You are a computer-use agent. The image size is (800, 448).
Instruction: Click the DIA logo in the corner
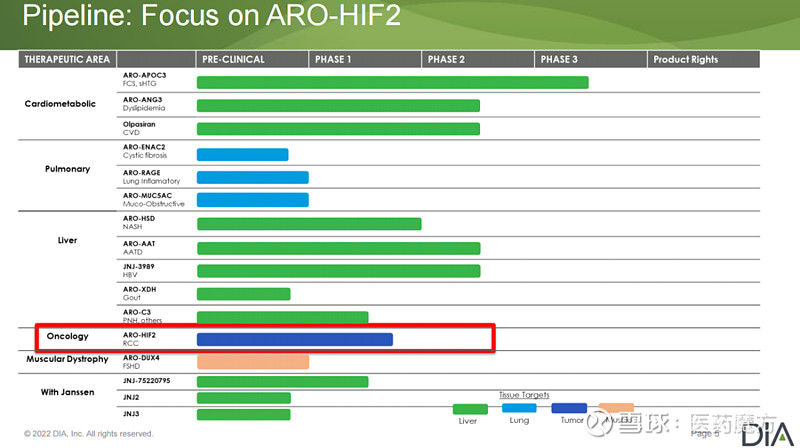click(767, 435)
